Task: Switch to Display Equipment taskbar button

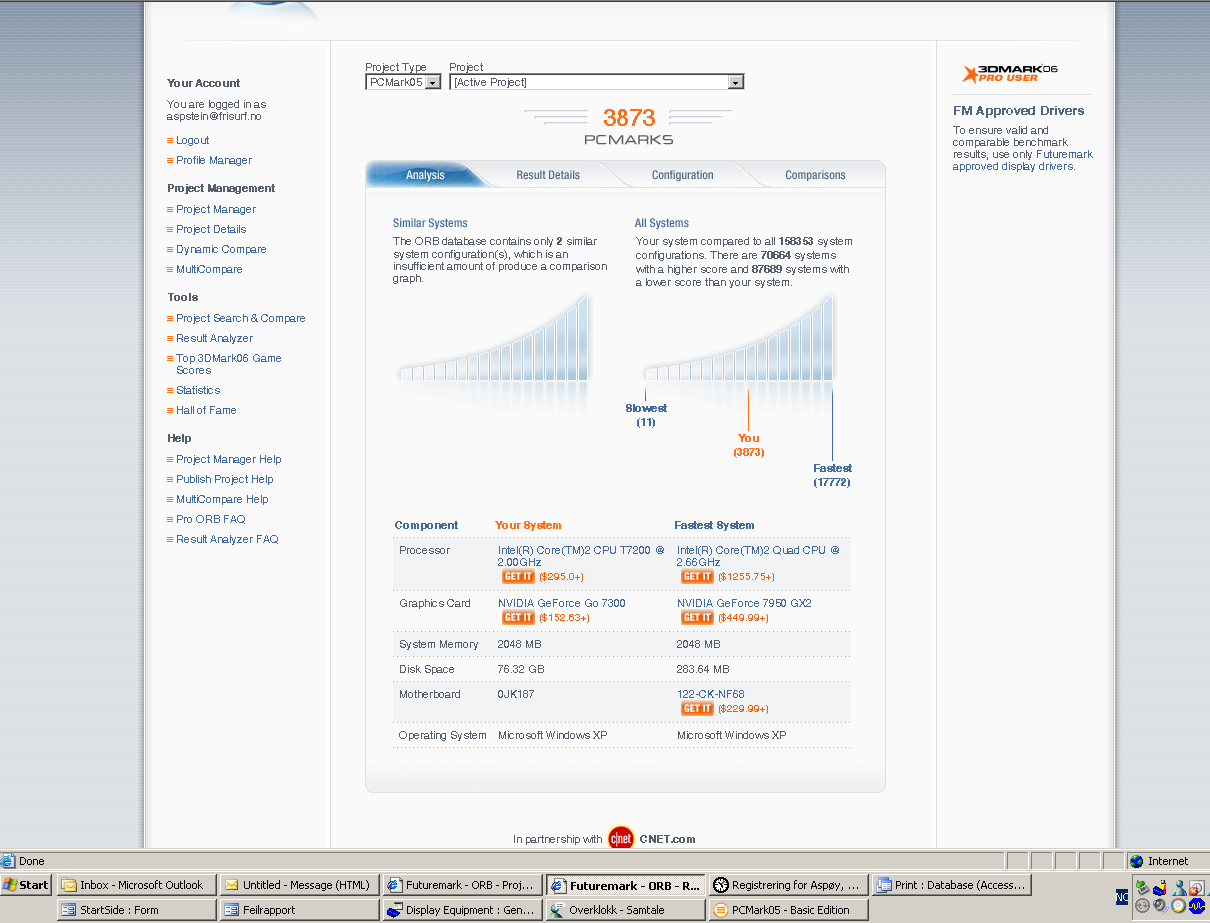Action: click(463, 910)
